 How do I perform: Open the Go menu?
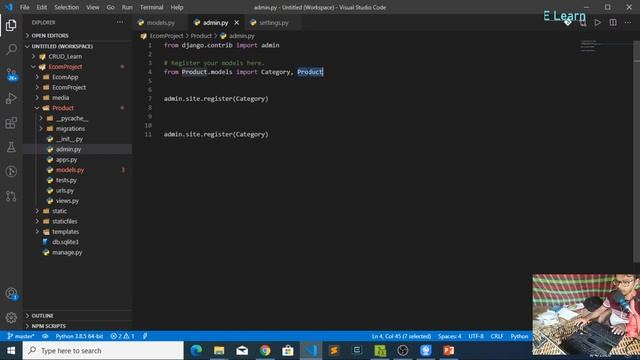coord(111,7)
